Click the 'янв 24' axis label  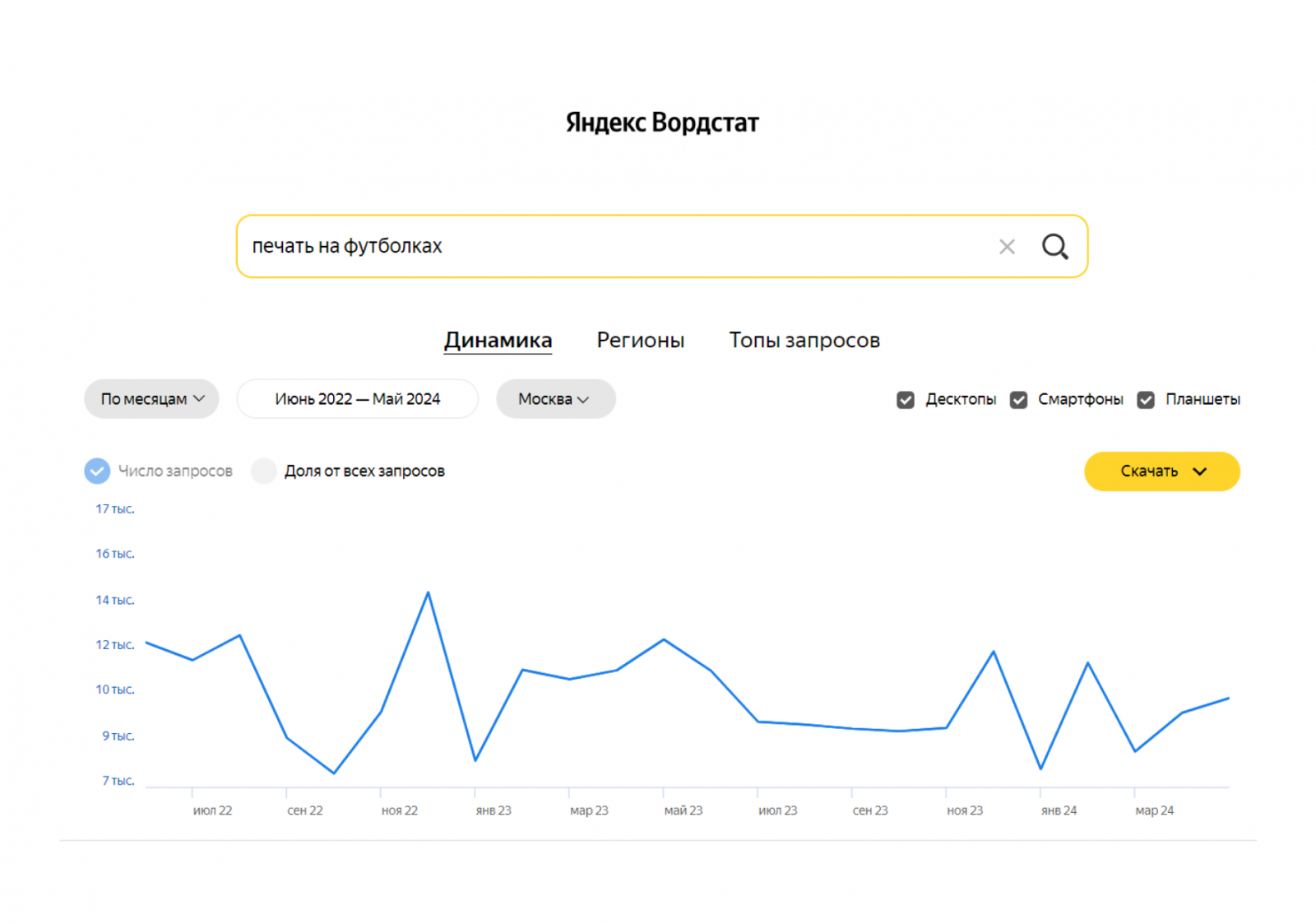coord(1059,810)
